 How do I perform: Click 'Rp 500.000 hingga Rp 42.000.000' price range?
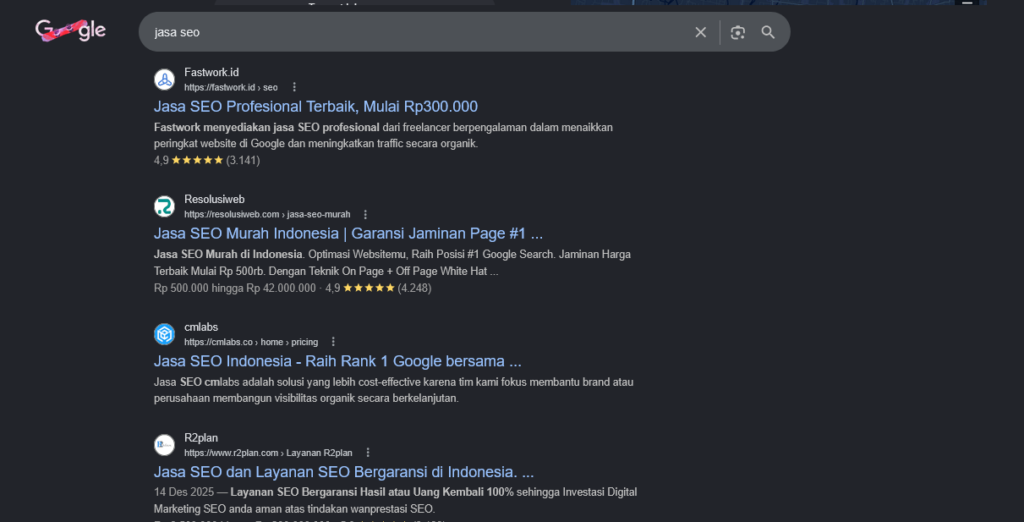pos(234,287)
